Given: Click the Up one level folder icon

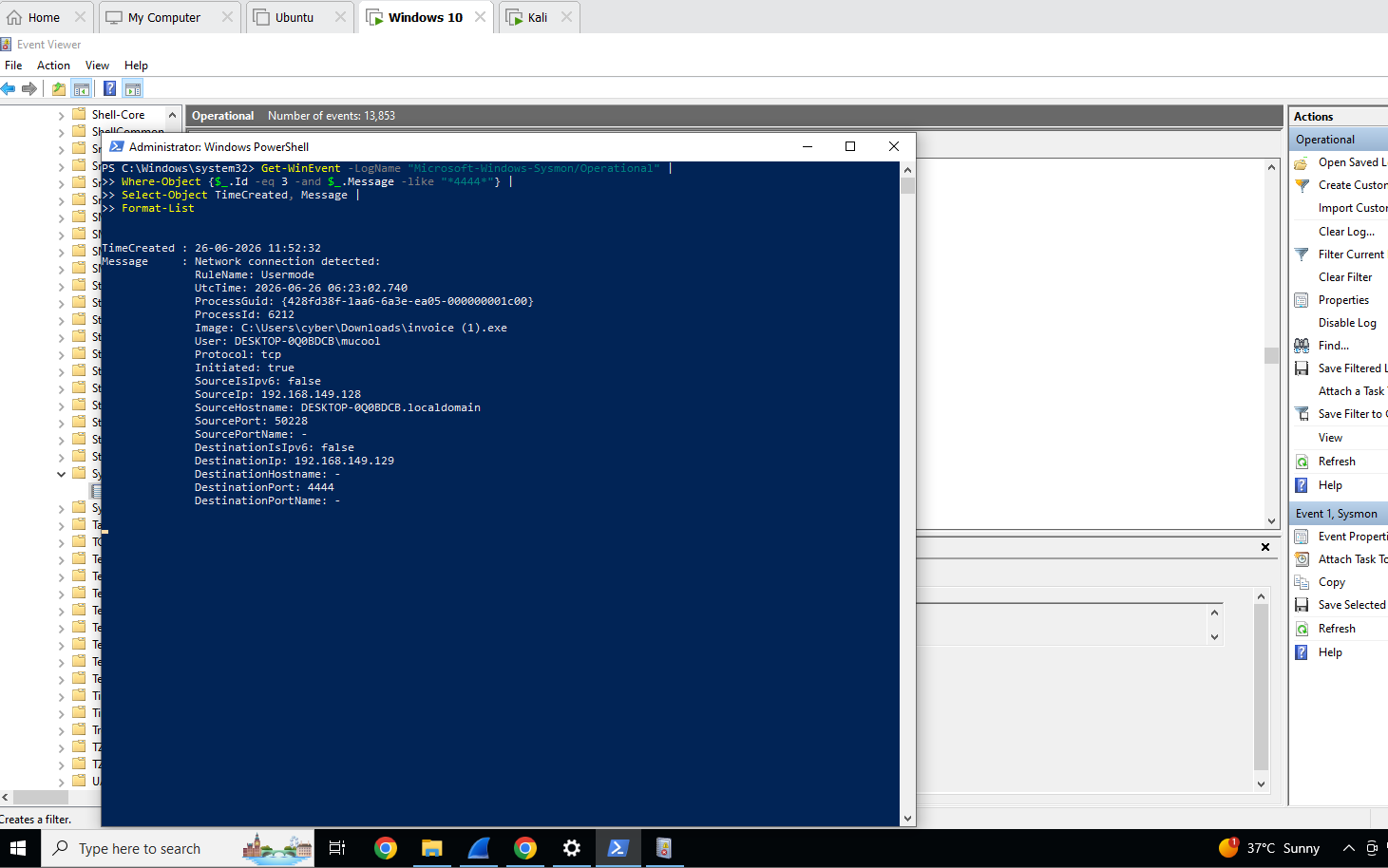Looking at the screenshot, I should pyautogui.click(x=59, y=88).
